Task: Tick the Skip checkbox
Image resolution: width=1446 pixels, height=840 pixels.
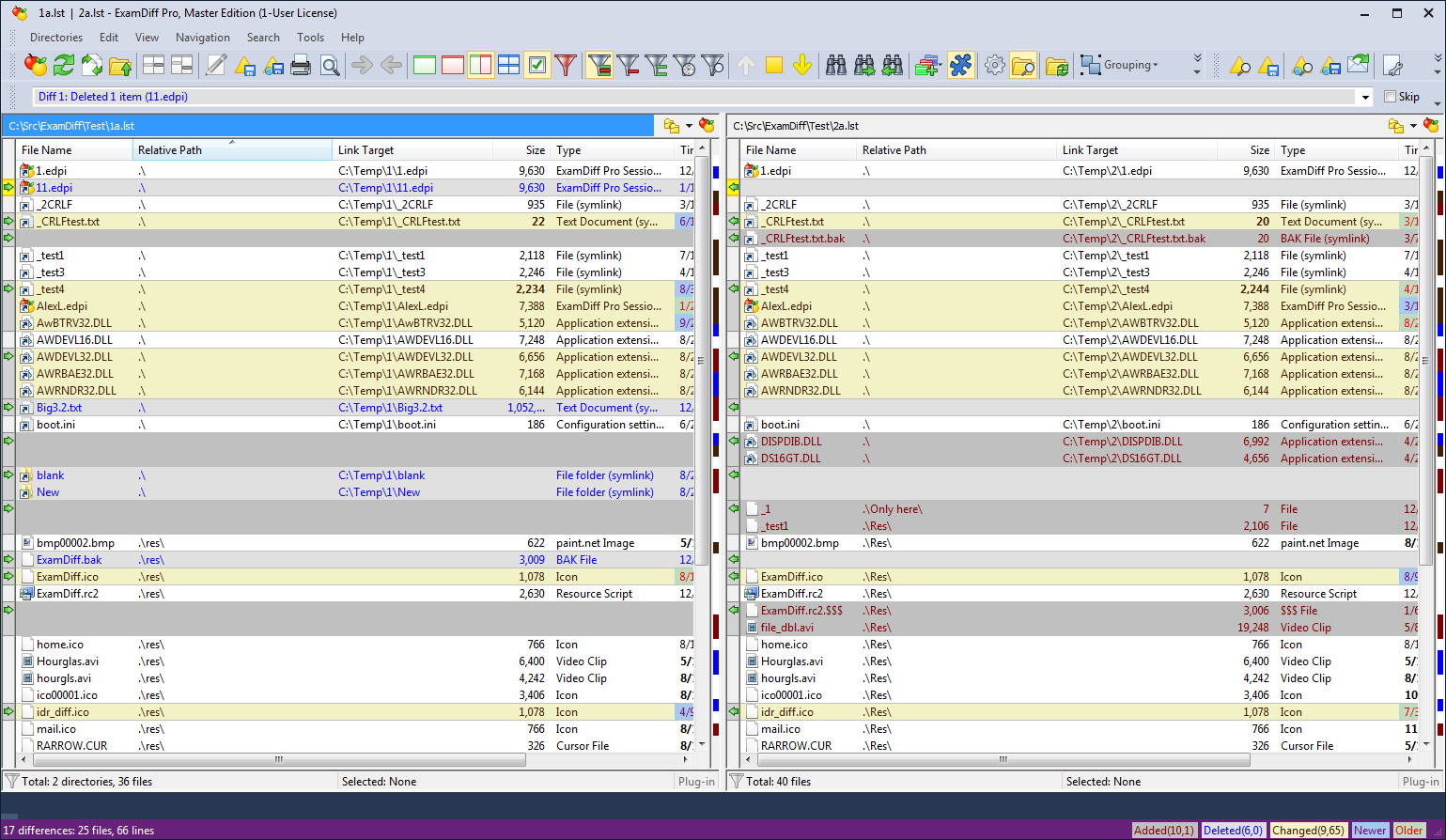Action: pos(1391,97)
